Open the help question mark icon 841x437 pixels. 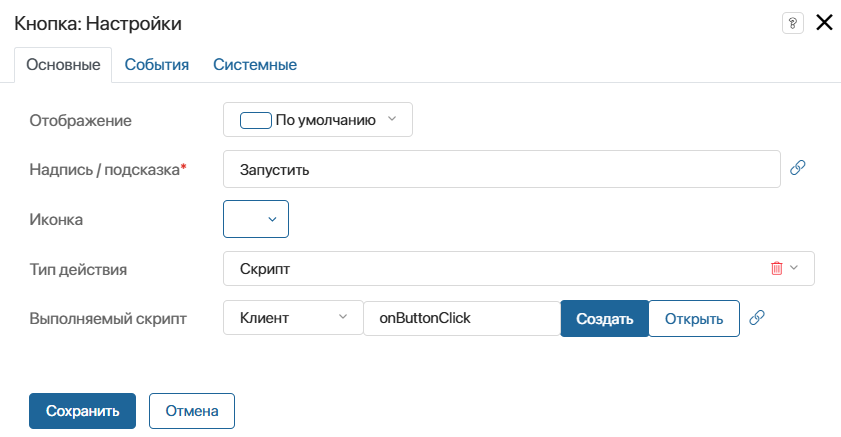pos(791,23)
